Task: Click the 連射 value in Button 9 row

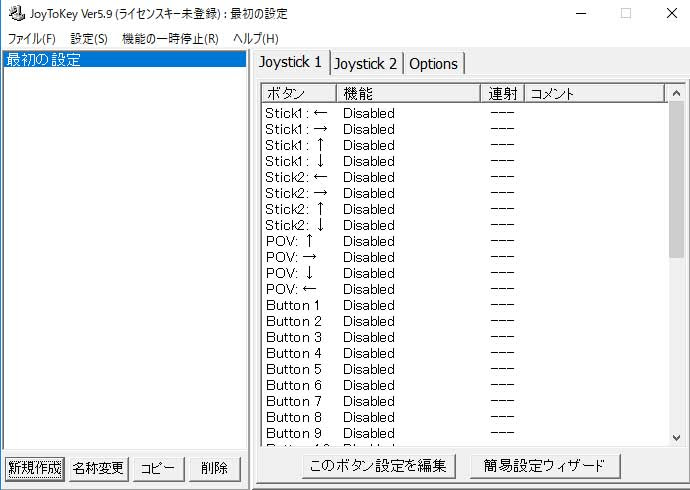Action: coord(502,433)
